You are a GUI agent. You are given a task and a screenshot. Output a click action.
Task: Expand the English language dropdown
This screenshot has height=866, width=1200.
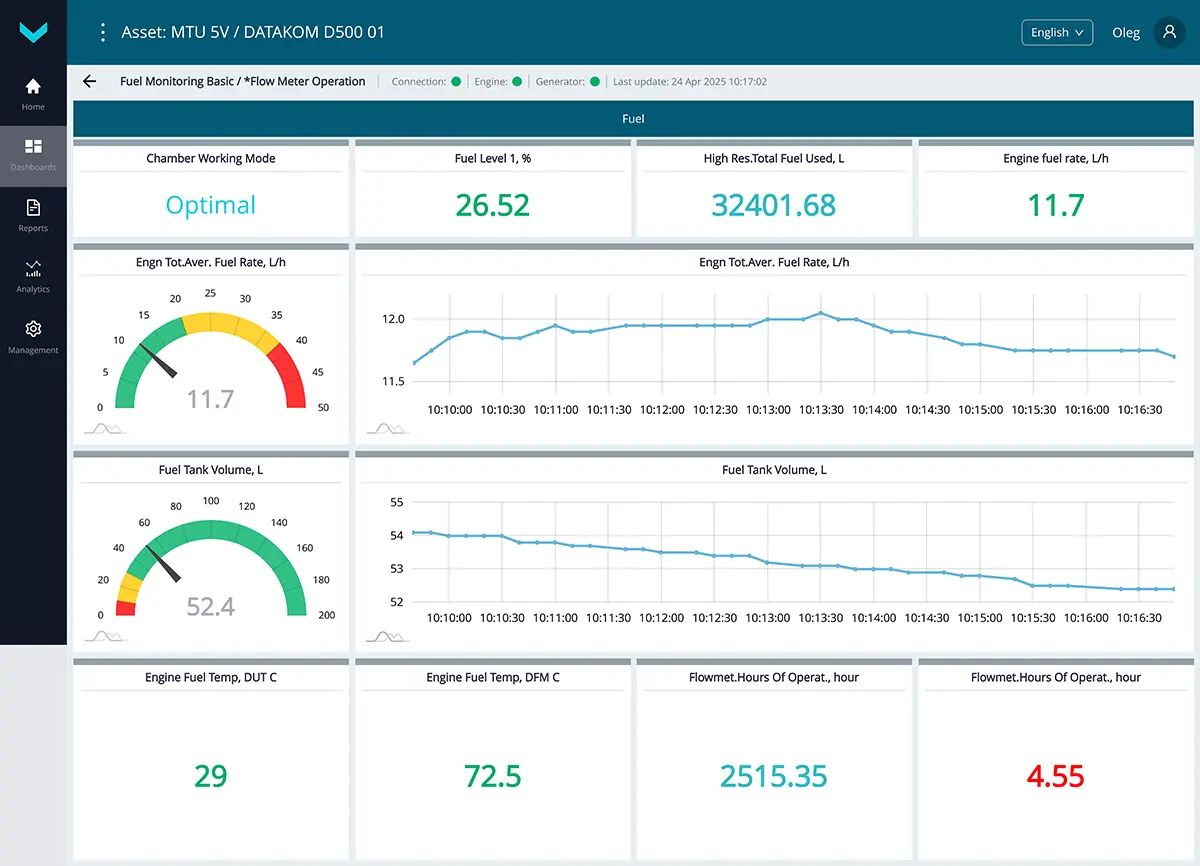pos(1056,32)
